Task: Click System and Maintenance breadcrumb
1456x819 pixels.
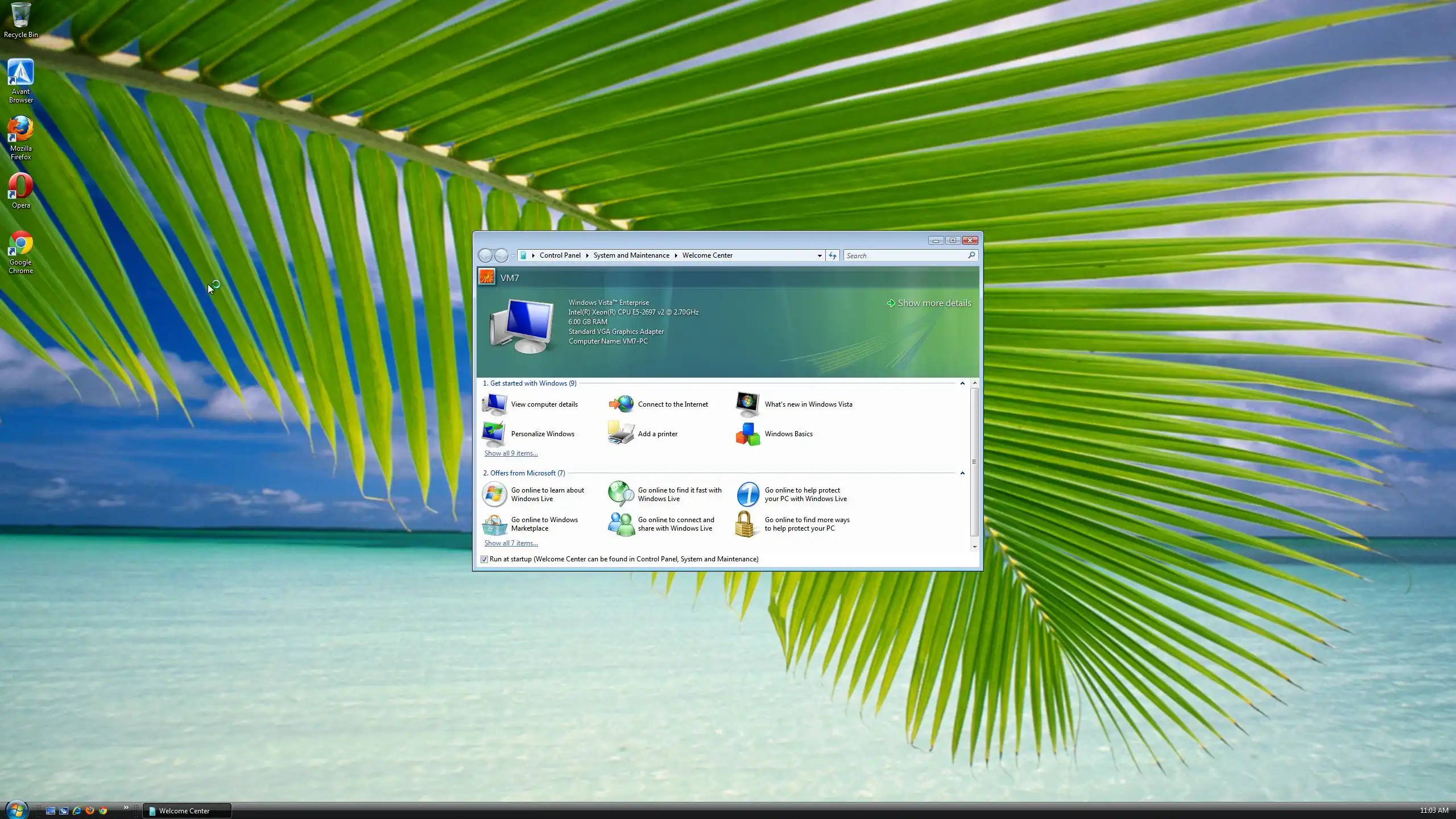Action: click(631, 255)
